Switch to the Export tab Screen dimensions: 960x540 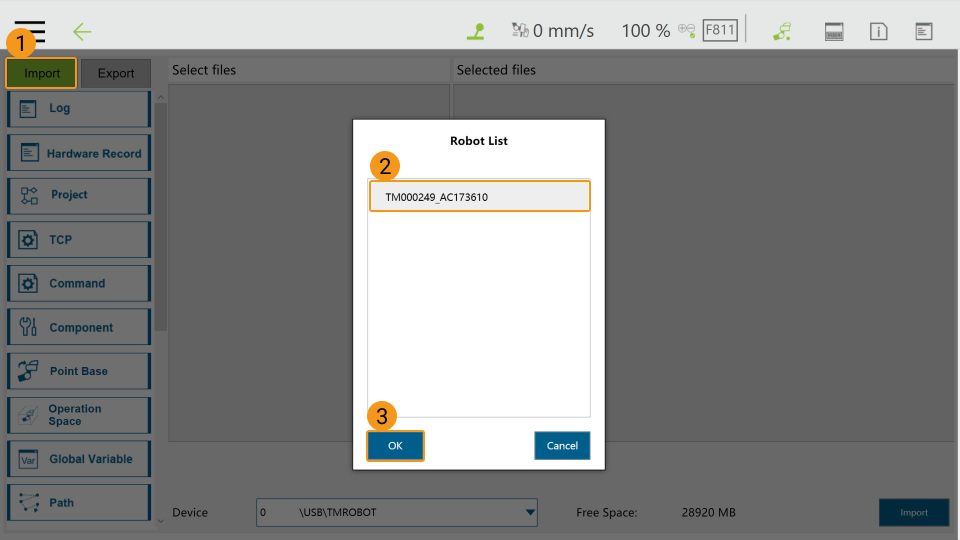click(x=116, y=73)
